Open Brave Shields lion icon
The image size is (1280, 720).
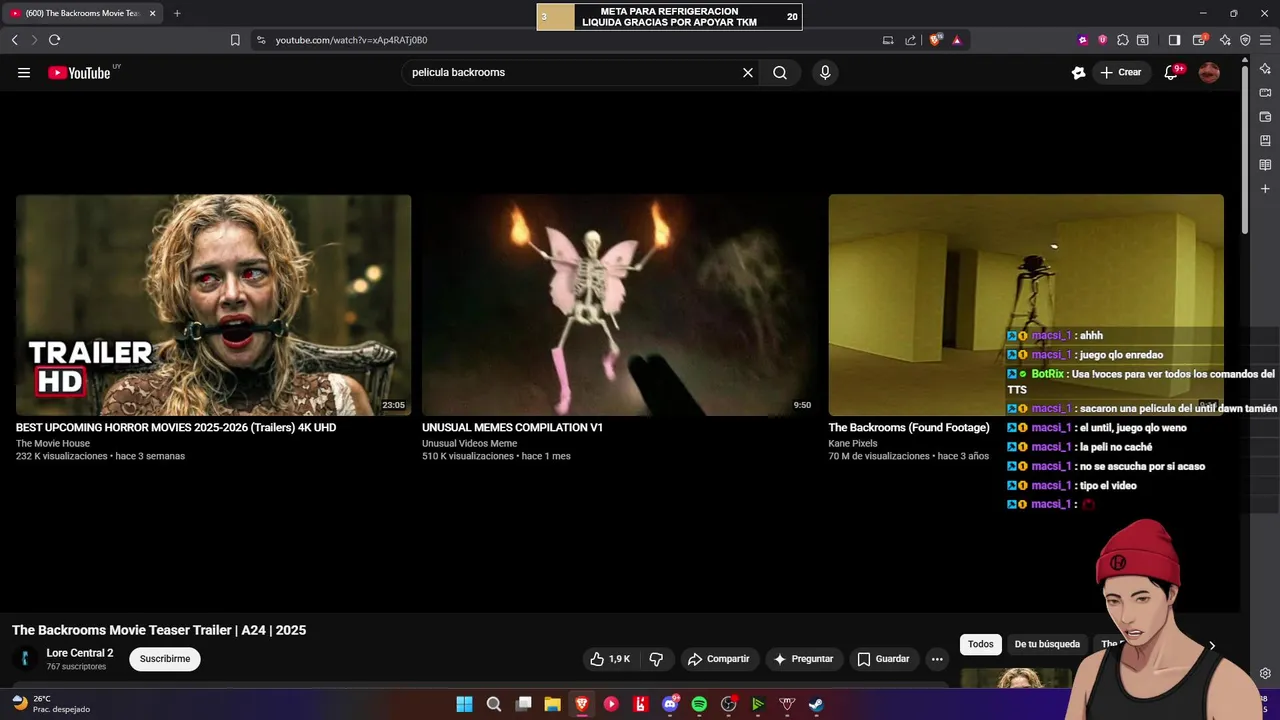tap(935, 40)
